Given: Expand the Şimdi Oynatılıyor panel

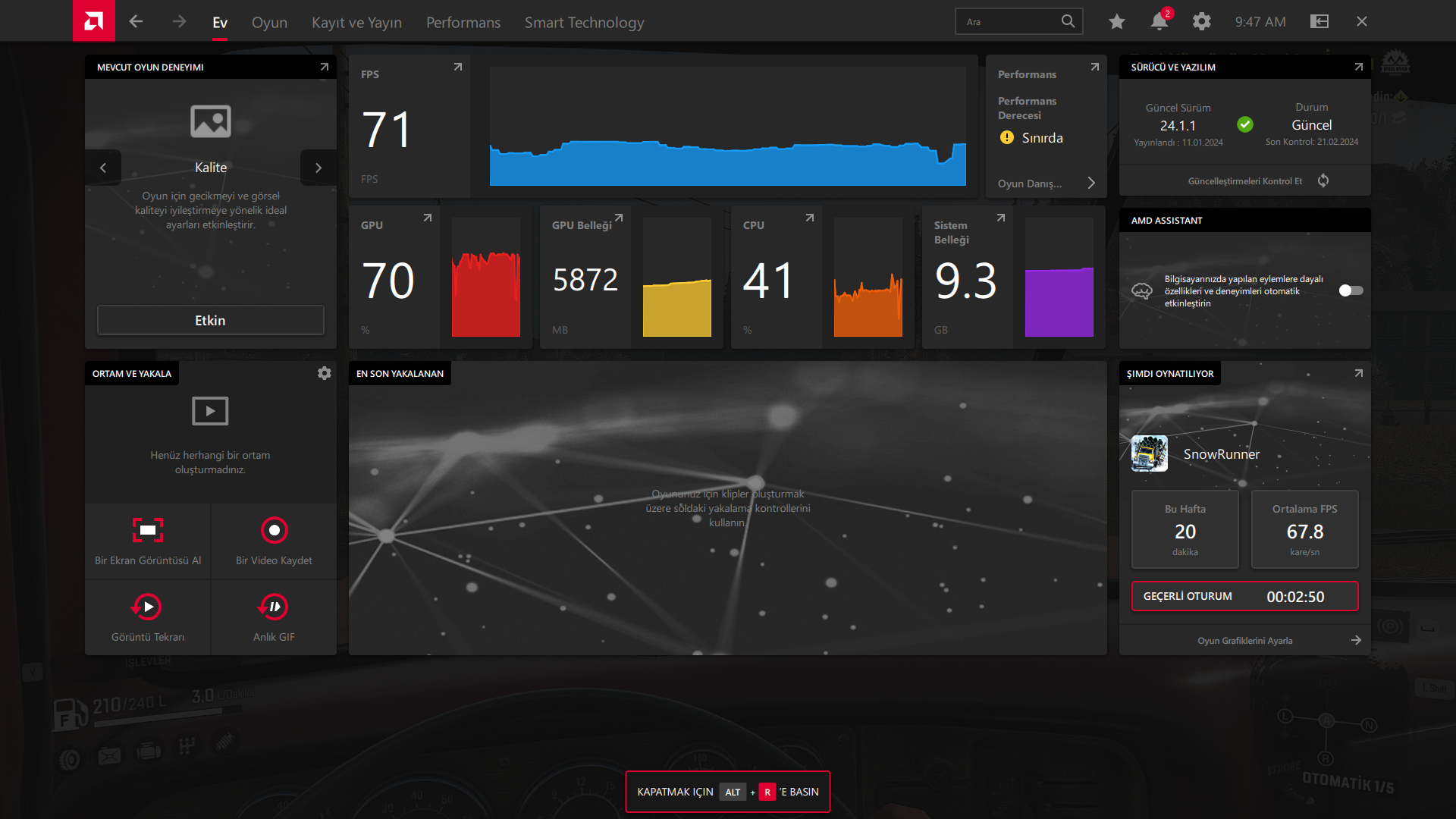Looking at the screenshot, I should 1359,373.
